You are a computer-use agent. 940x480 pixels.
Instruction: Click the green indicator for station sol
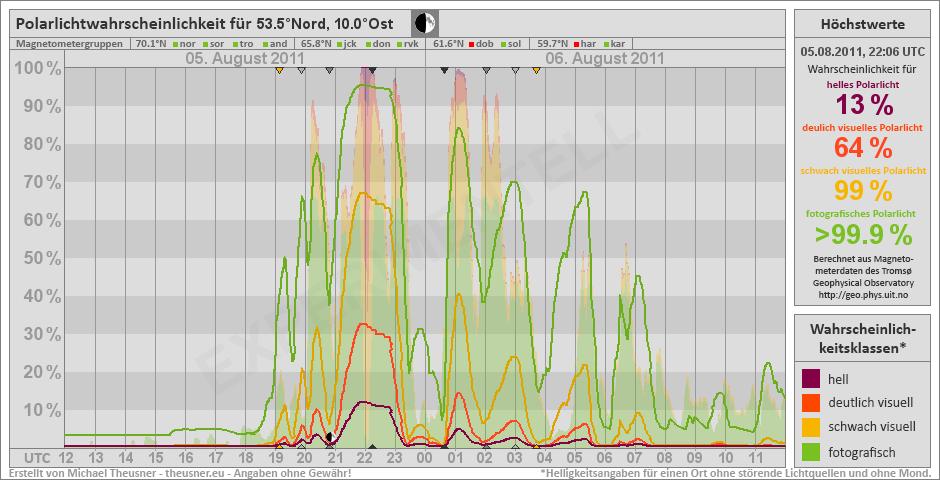[x=502, y=44]
